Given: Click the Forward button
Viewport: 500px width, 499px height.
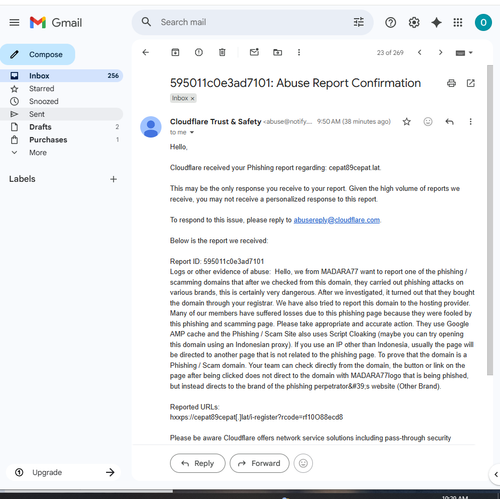Looking at the screenshot, I should pos(259,463).
